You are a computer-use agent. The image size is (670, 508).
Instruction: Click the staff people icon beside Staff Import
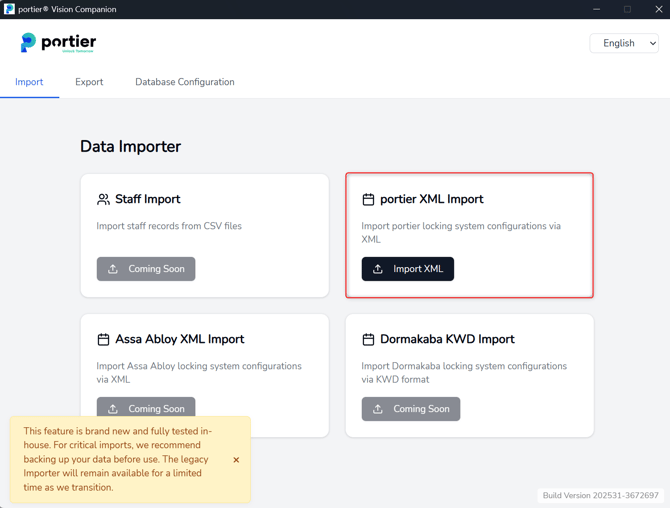pos(103,200)
